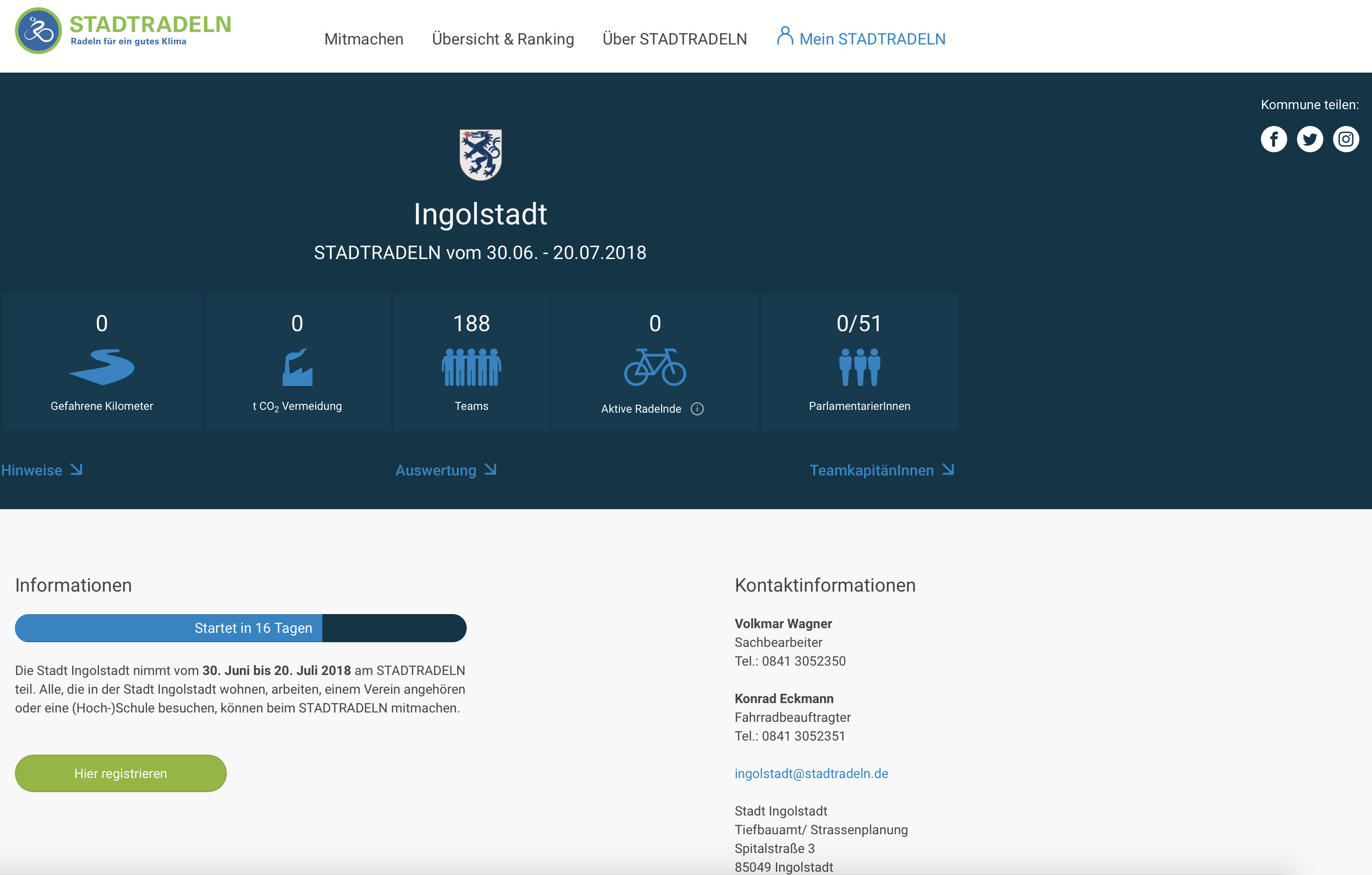The image size is (1372, 875).
Task: Click the ParlamentarierInnen people icon
Action: (859, 367)
